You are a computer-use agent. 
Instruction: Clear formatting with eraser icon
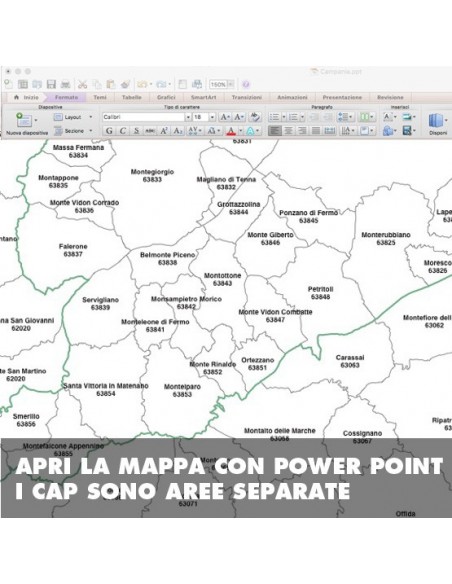tap(255, 117)
